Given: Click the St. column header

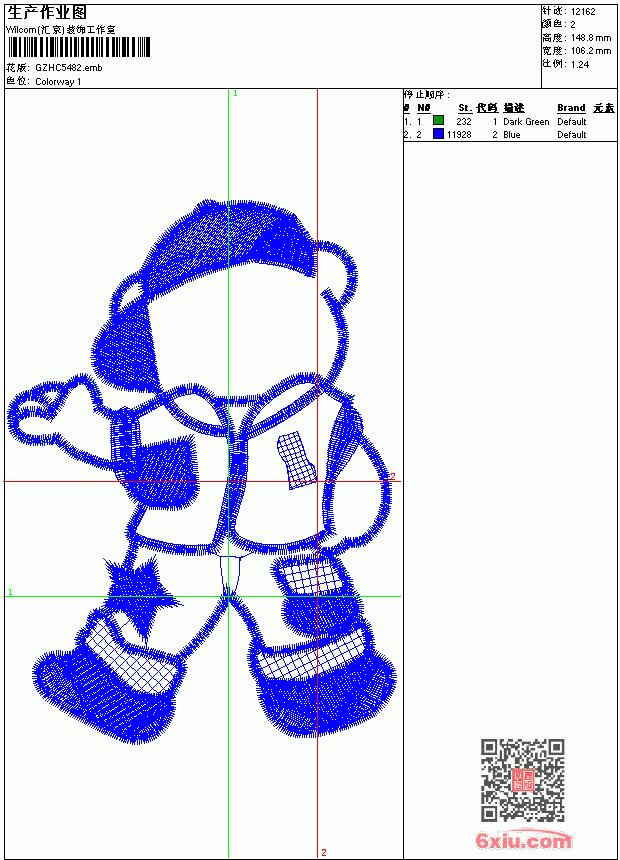Looking at the screenshot, I should click(x=465, y=108).
